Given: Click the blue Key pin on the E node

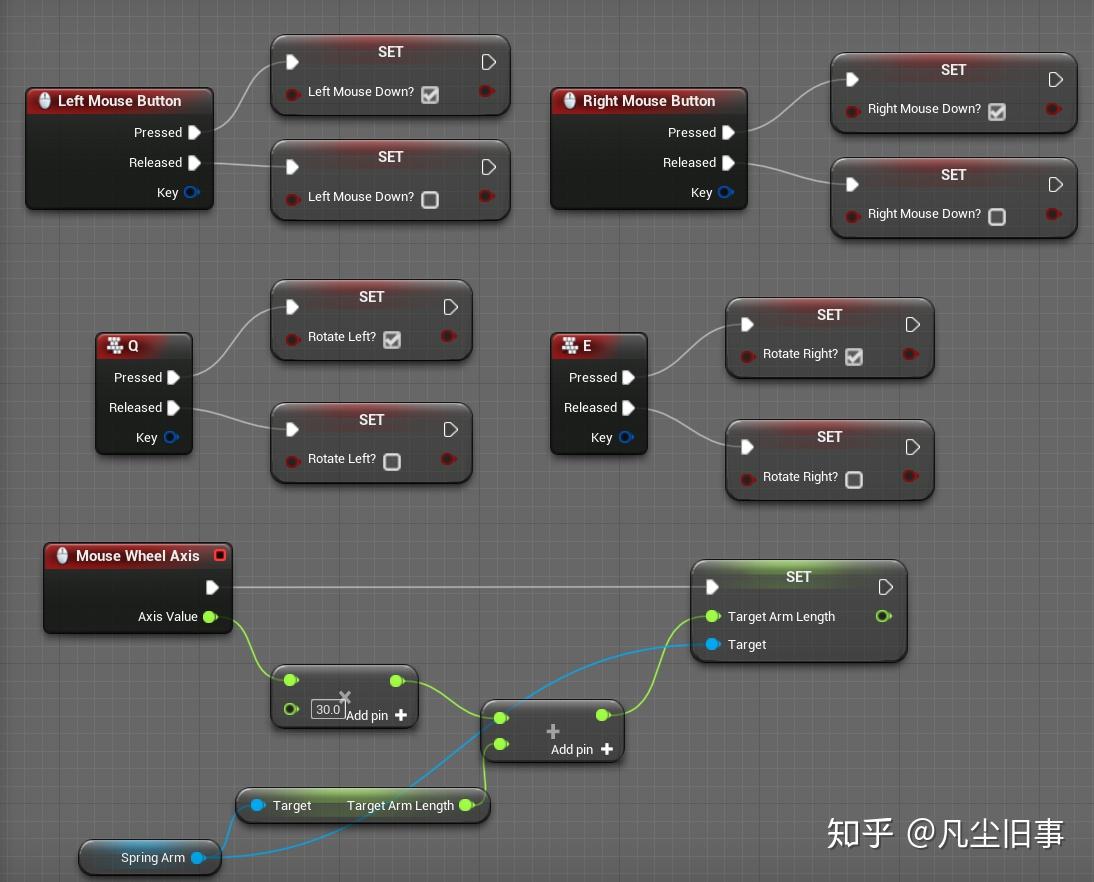Looking at the screenshot, I should pos(625,437).
